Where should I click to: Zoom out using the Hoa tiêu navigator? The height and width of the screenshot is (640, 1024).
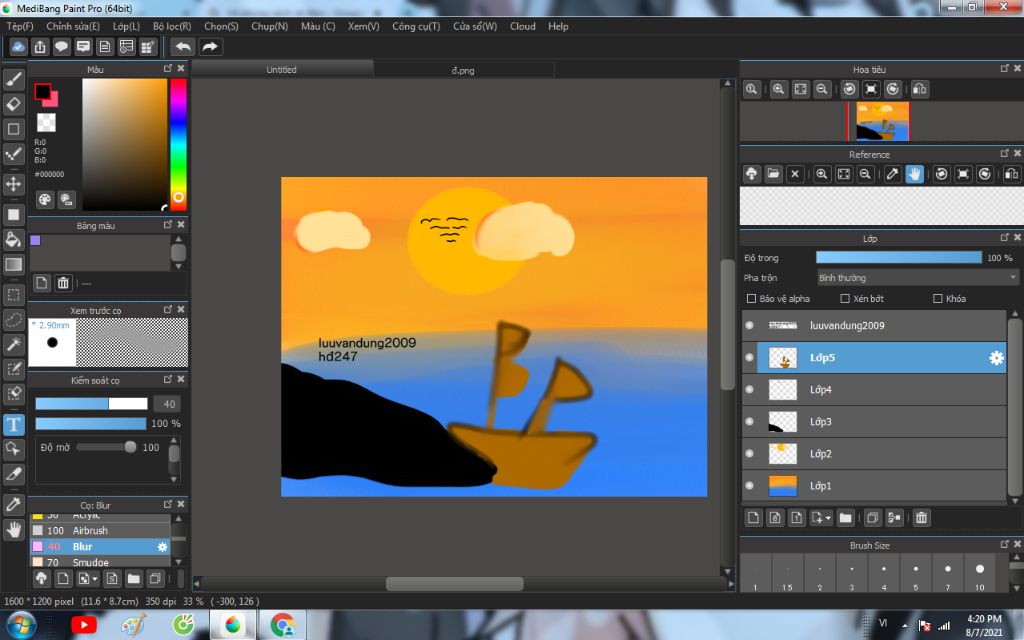822,89
